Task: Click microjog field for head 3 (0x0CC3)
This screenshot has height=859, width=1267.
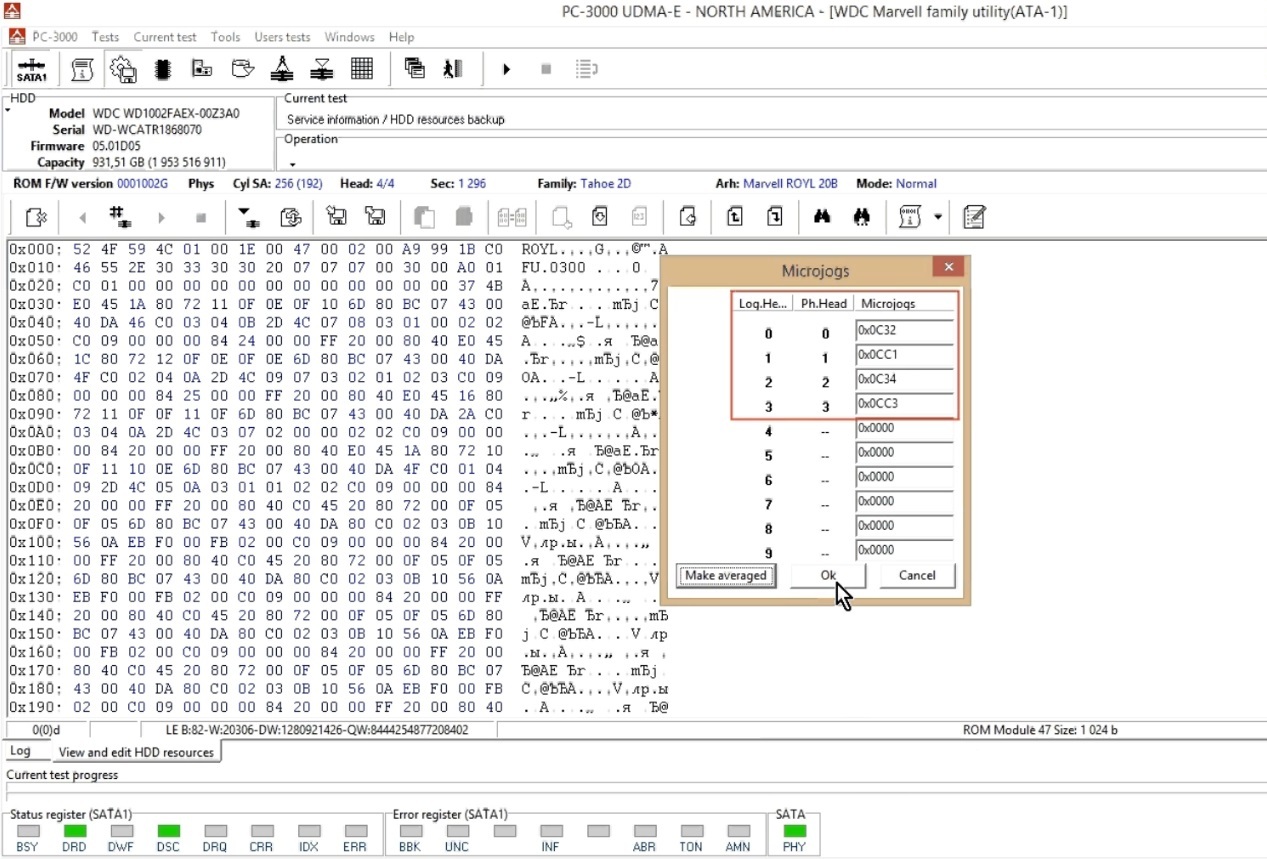Action: (904, 404)
